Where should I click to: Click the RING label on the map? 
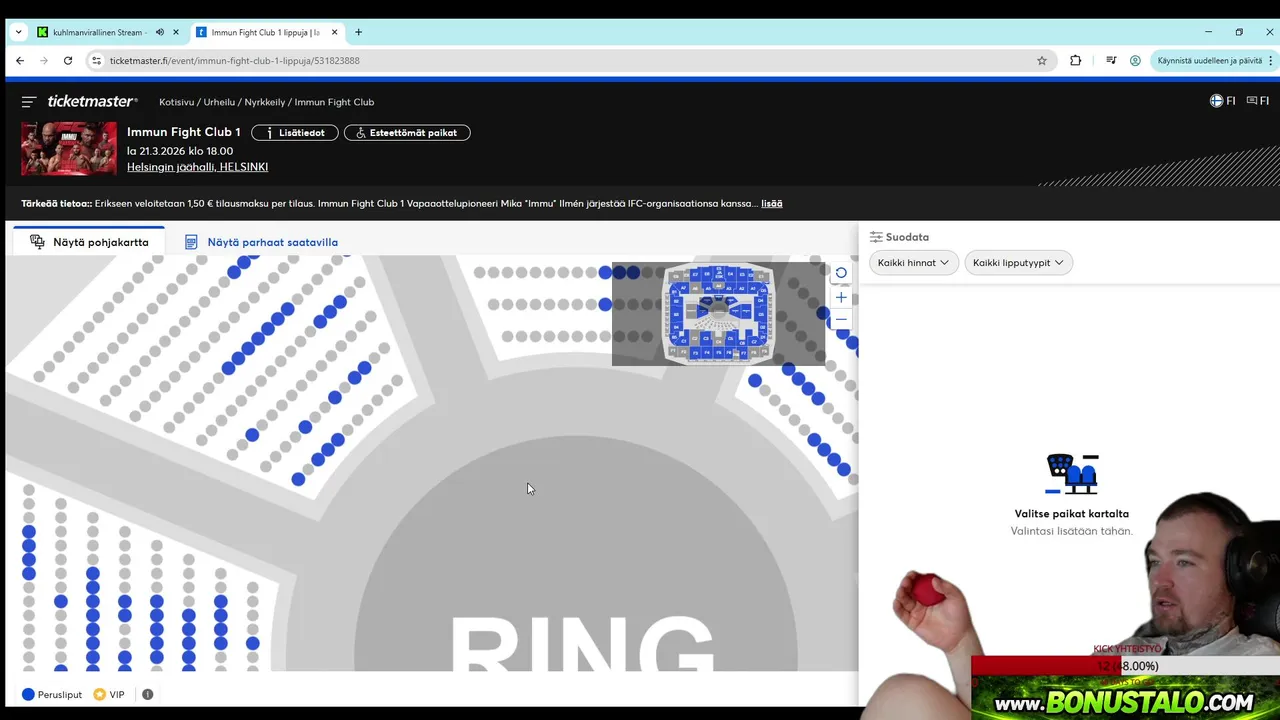[582, 643]
